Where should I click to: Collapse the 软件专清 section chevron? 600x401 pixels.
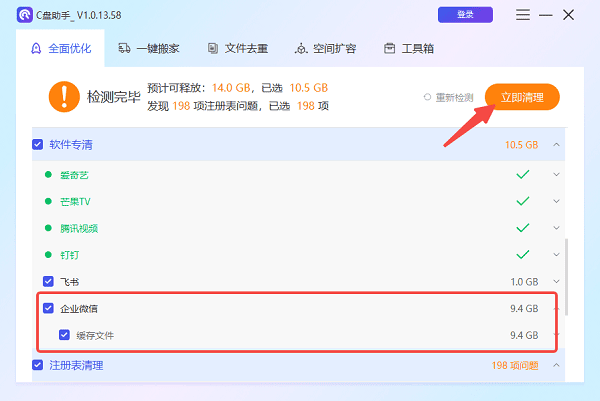click(x=556, y=145)
